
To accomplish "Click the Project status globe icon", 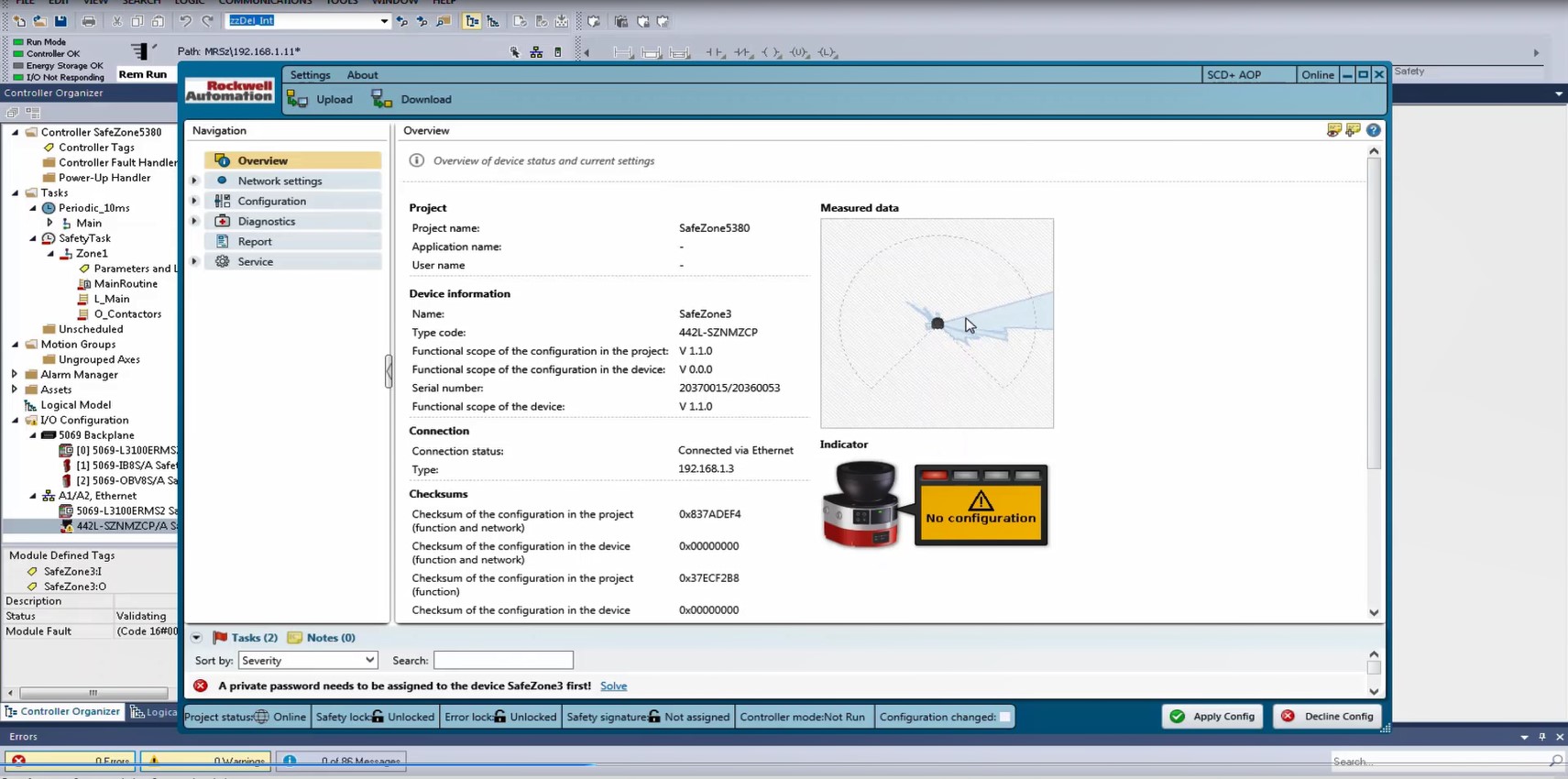I will [261, 717].
